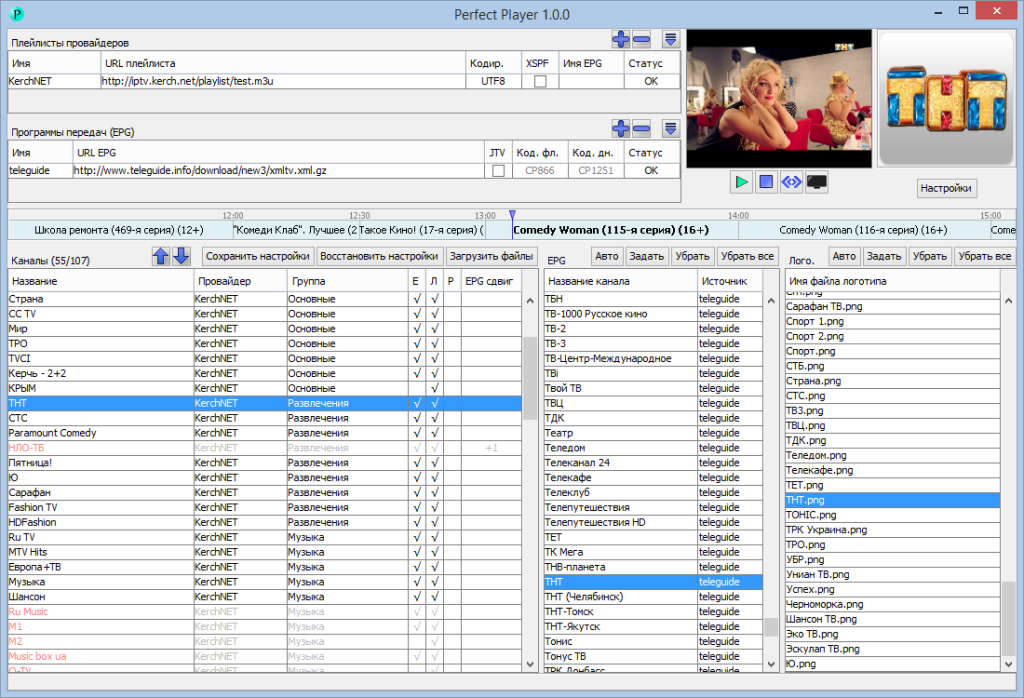Add a new EPG source with the plus icon

[621, 128]
